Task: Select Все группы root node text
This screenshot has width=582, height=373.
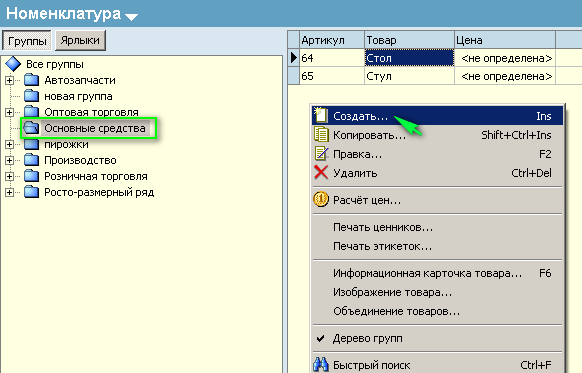Action: point(55,64)
